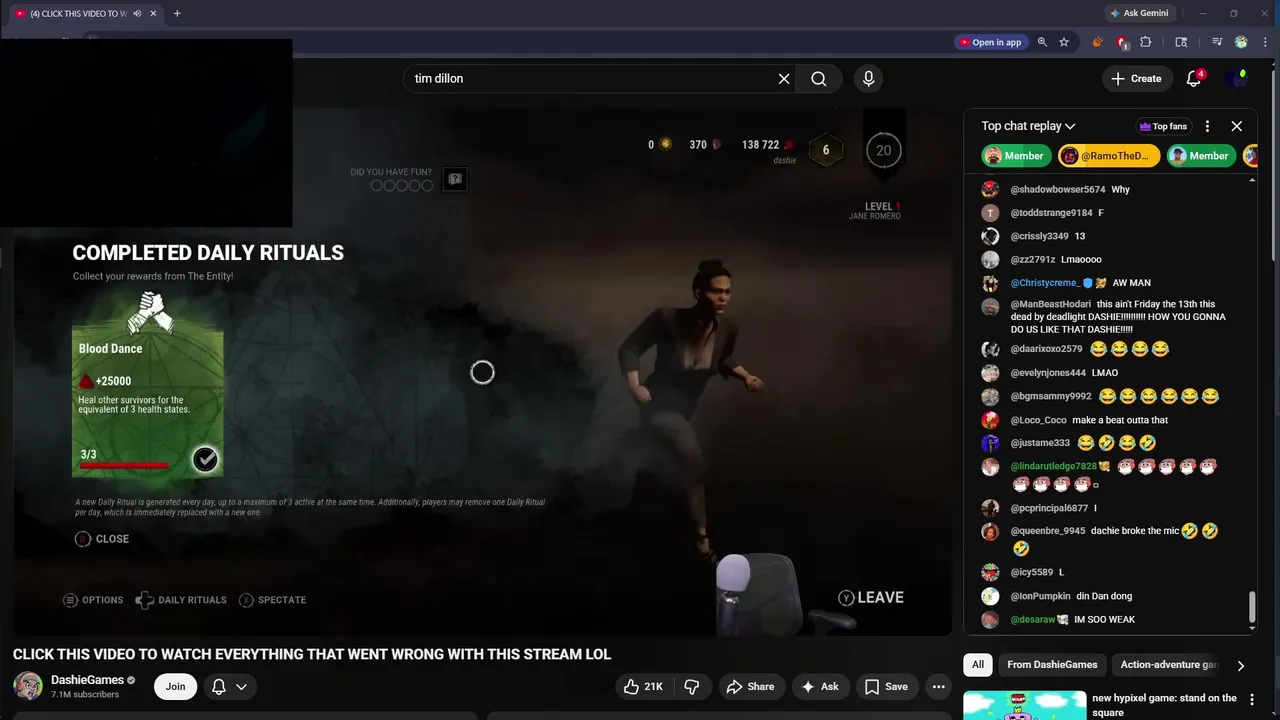
Task: Click the first green Member chip
Action: click(1015, 156)
